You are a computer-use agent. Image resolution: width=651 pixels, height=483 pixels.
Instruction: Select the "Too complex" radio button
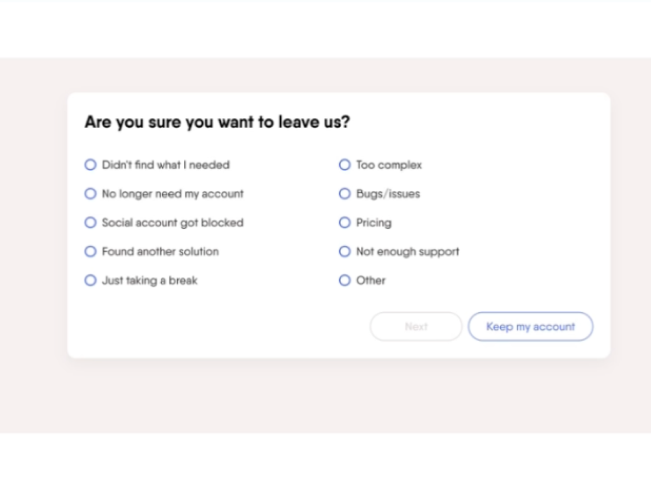click(345, 165)
